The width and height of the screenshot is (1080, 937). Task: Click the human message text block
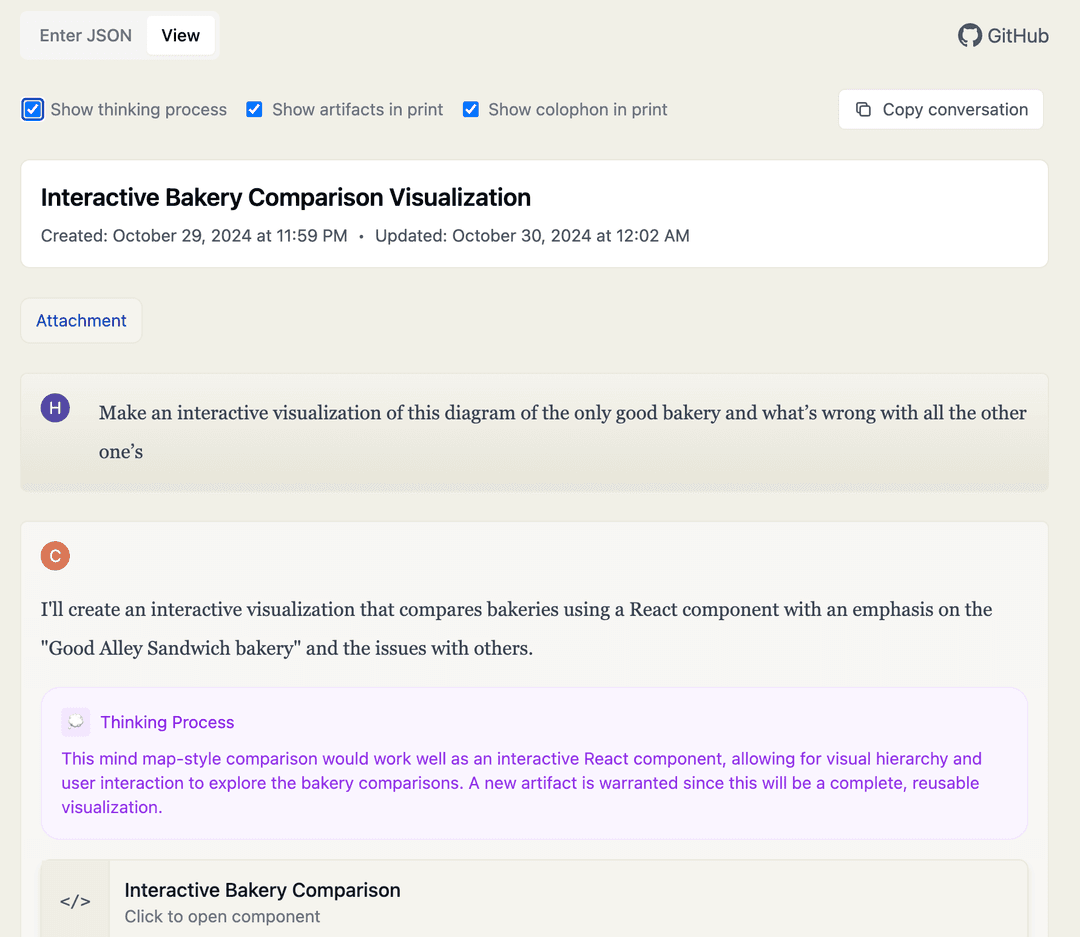click(x=563, y=432)
